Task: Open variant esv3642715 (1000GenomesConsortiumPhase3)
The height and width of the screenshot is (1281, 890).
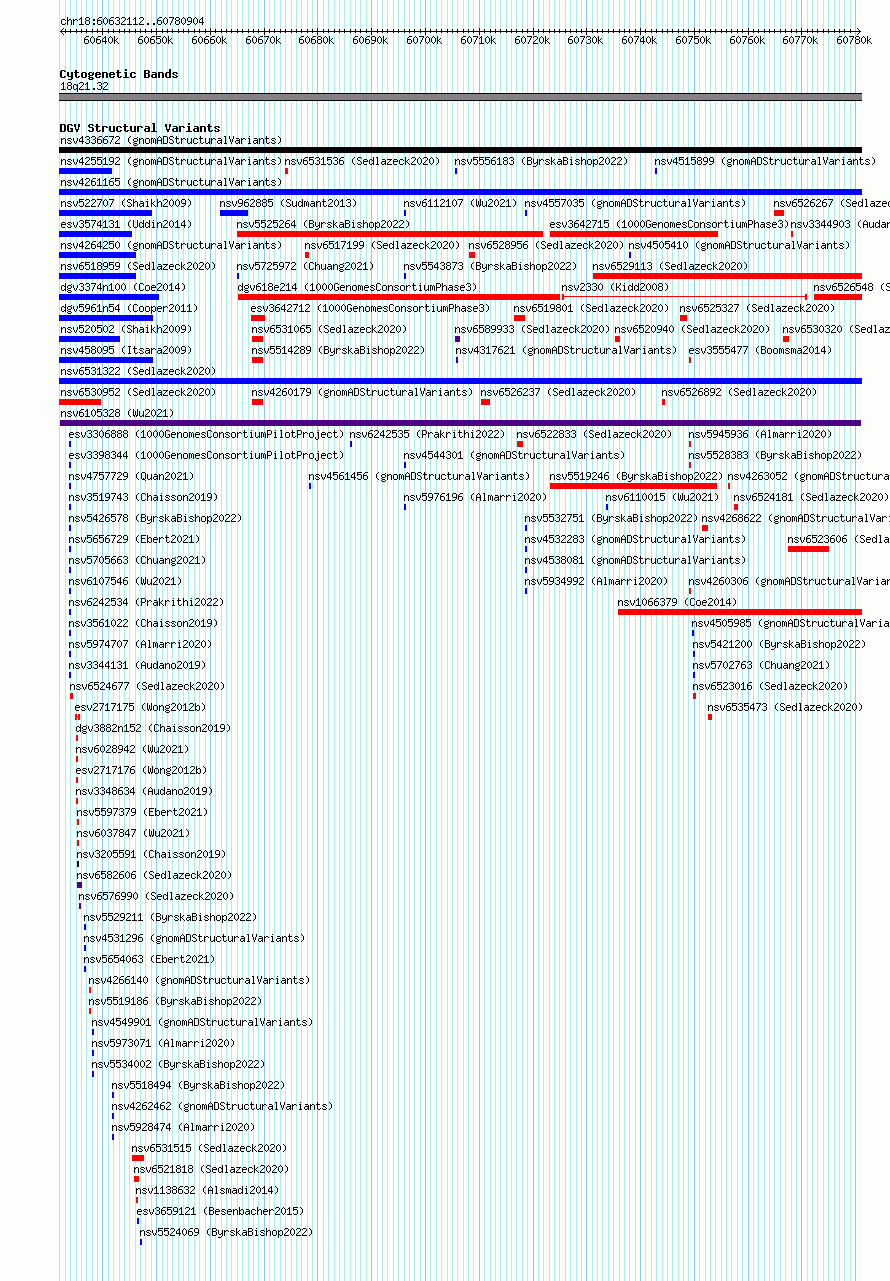Action: tap(669, 224)
